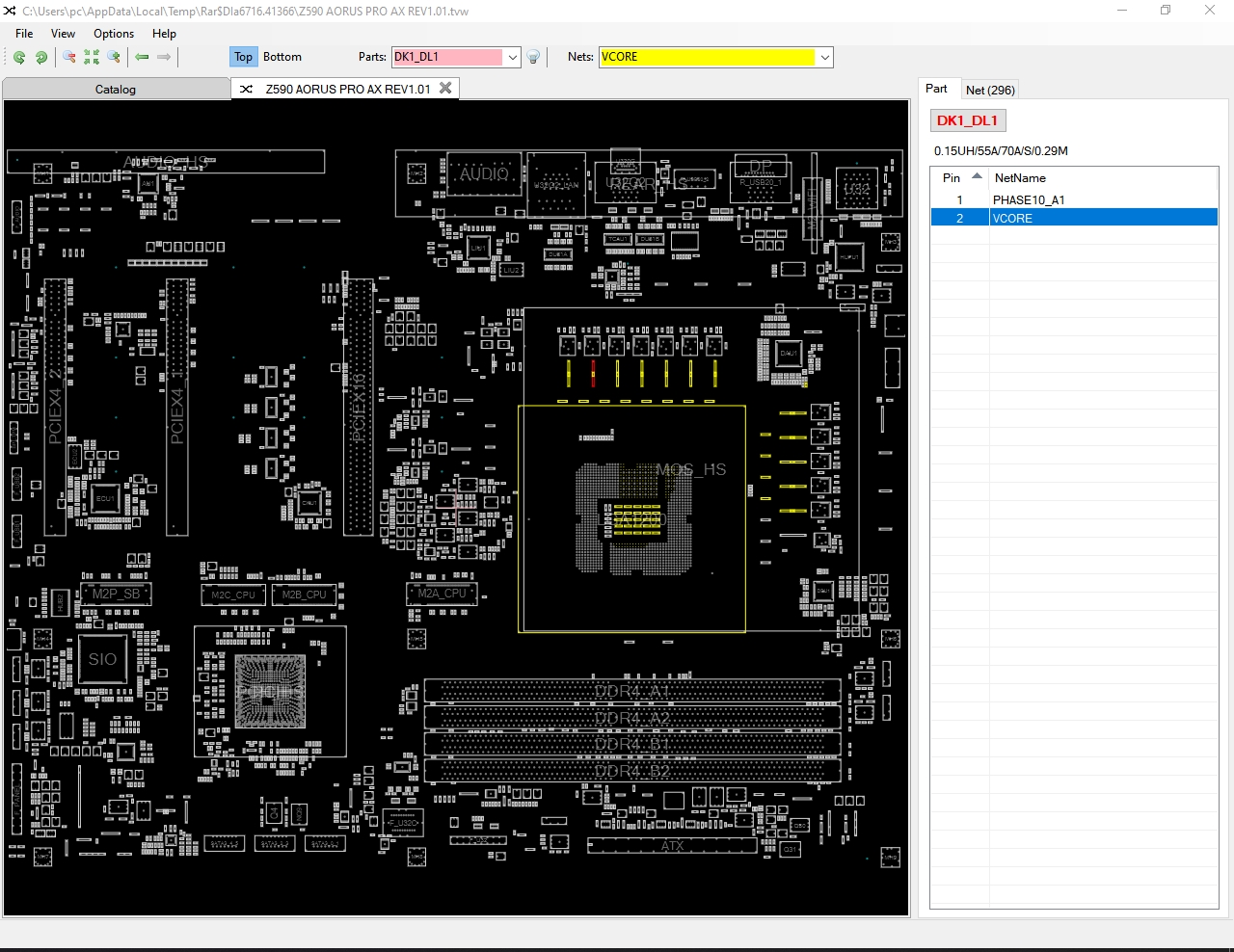Click the yellow VCORE net field
This screenshot has width=1234, height=952.
point(707,58)
